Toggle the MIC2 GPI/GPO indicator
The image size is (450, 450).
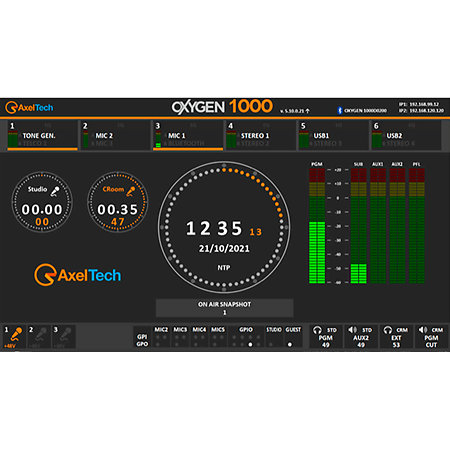161,337
